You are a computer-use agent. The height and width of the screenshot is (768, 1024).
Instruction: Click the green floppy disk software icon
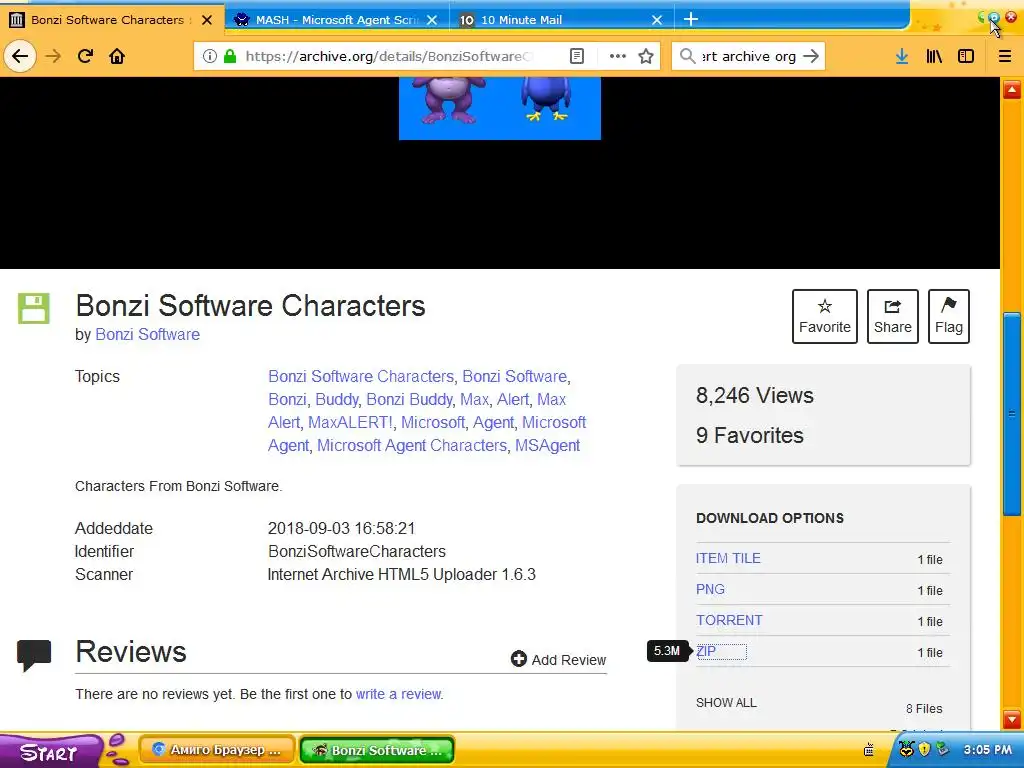click(x=33, y=308)
